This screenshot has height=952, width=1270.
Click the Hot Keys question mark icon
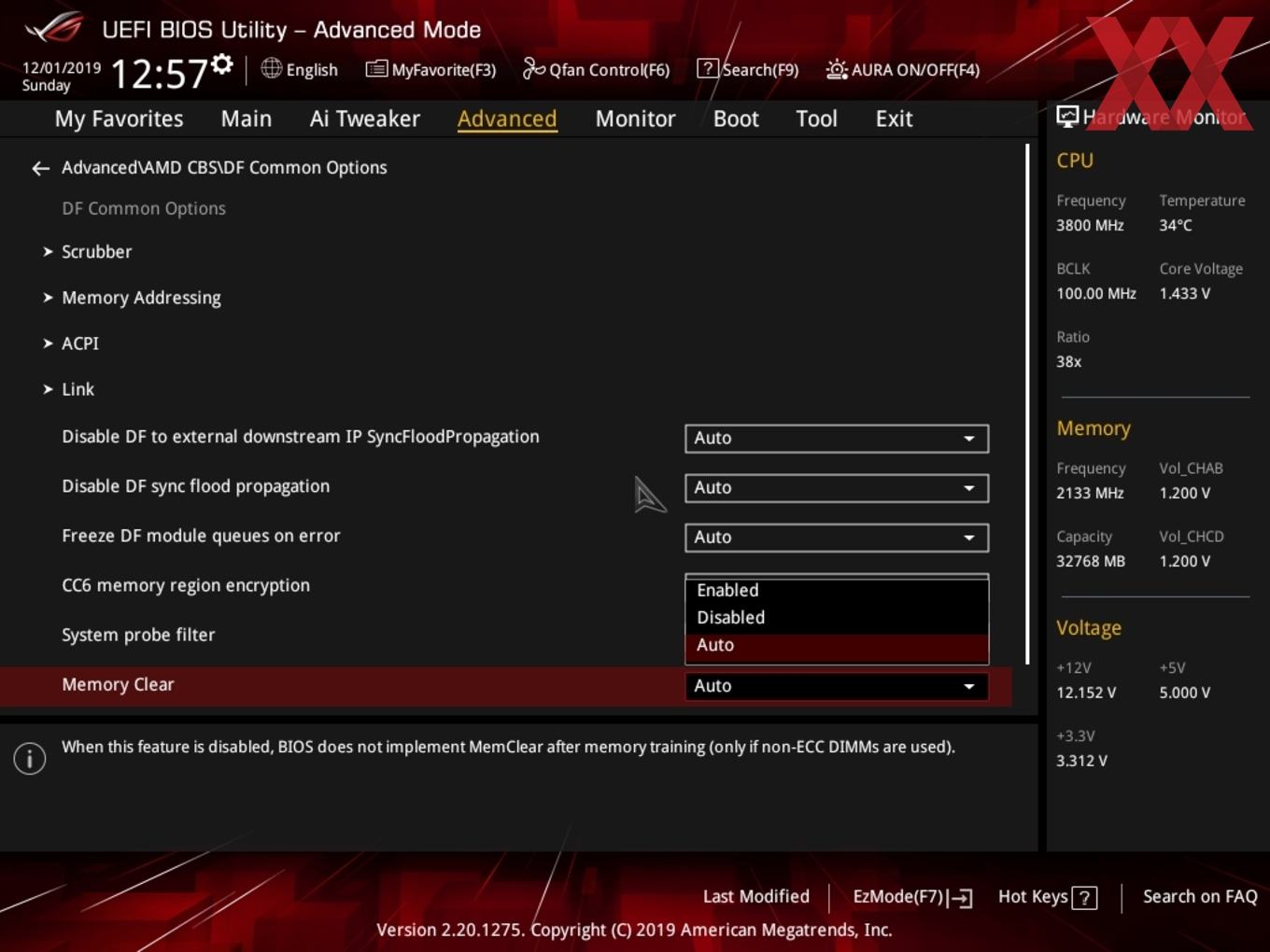click(1084, 898)
